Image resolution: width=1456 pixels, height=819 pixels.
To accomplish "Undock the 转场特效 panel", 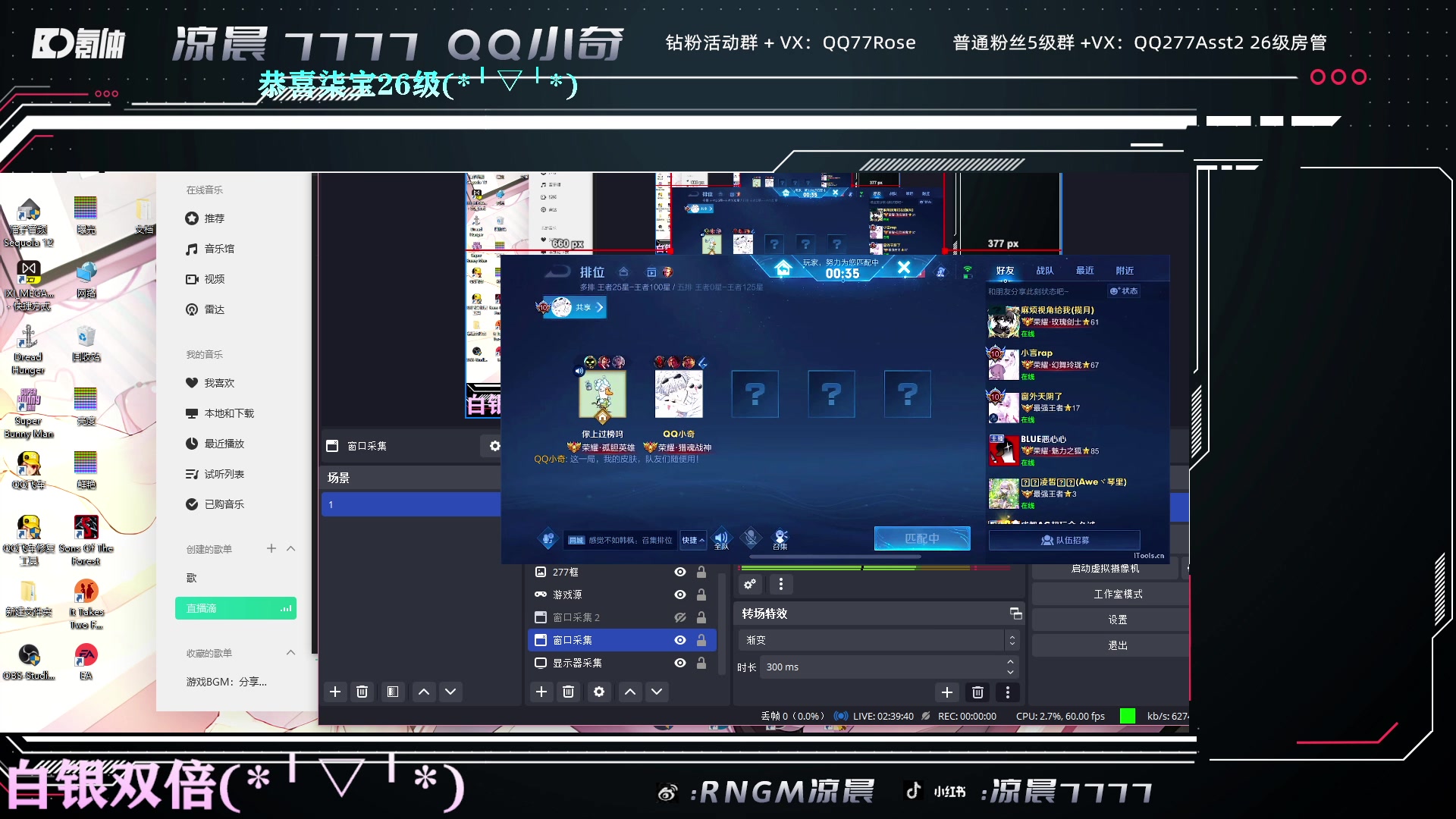I will point(1015,613).
